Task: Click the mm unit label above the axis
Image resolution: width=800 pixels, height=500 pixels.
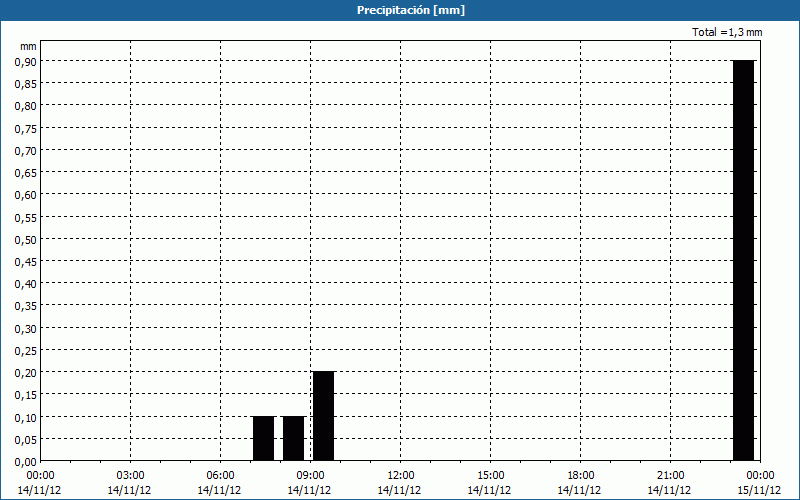Action: click(x=28, y=46)
